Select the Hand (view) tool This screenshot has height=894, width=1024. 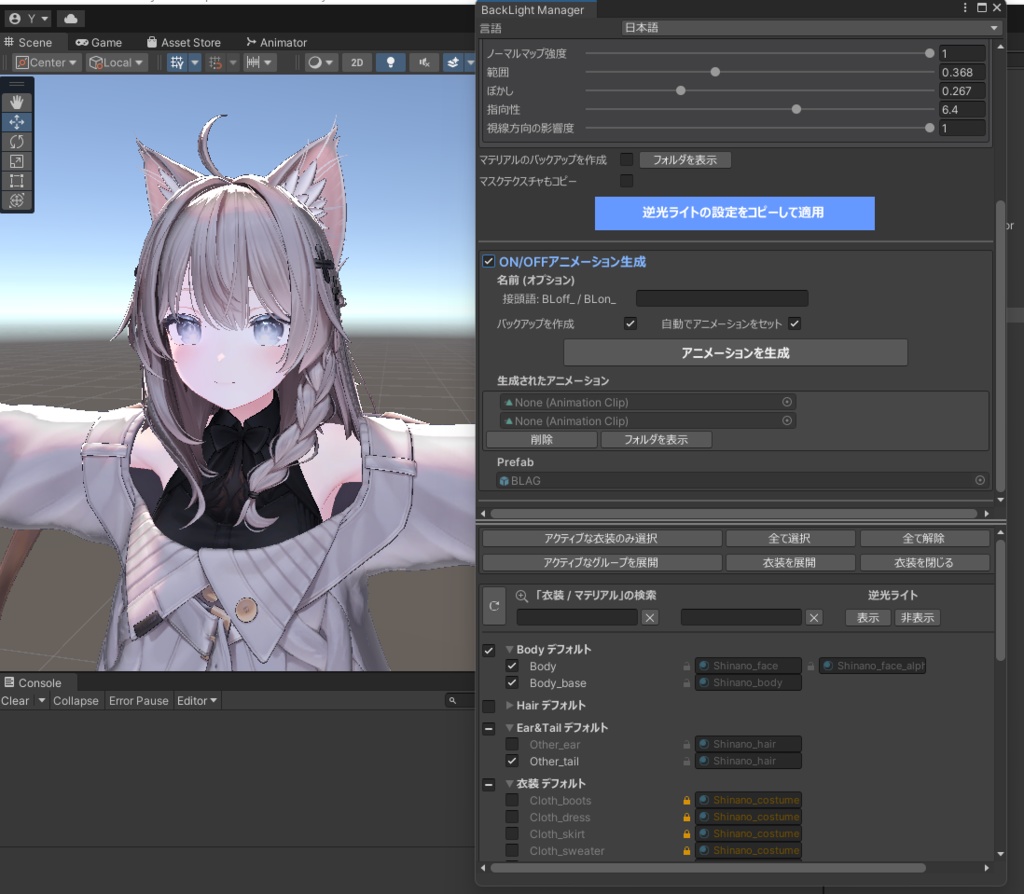point(17,102)
